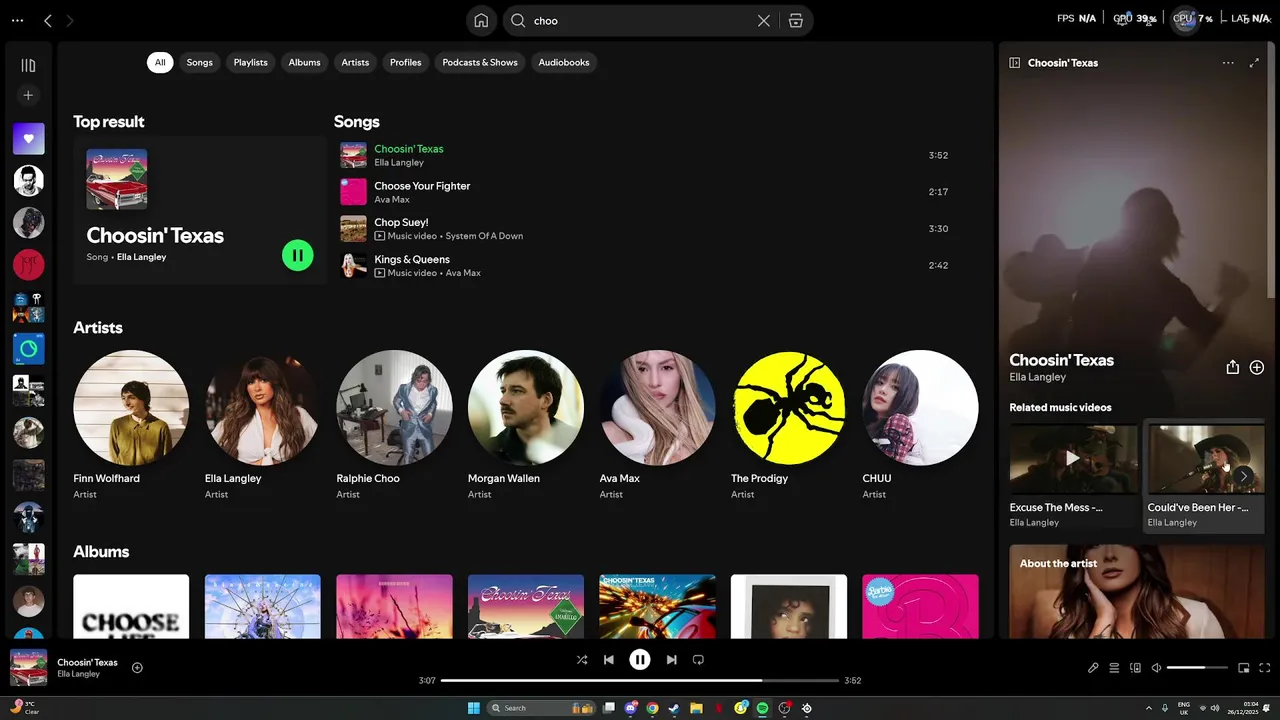Filter results by Playlists
The width and height of the screenshot is (1280, 720).
tap(251, 62)
